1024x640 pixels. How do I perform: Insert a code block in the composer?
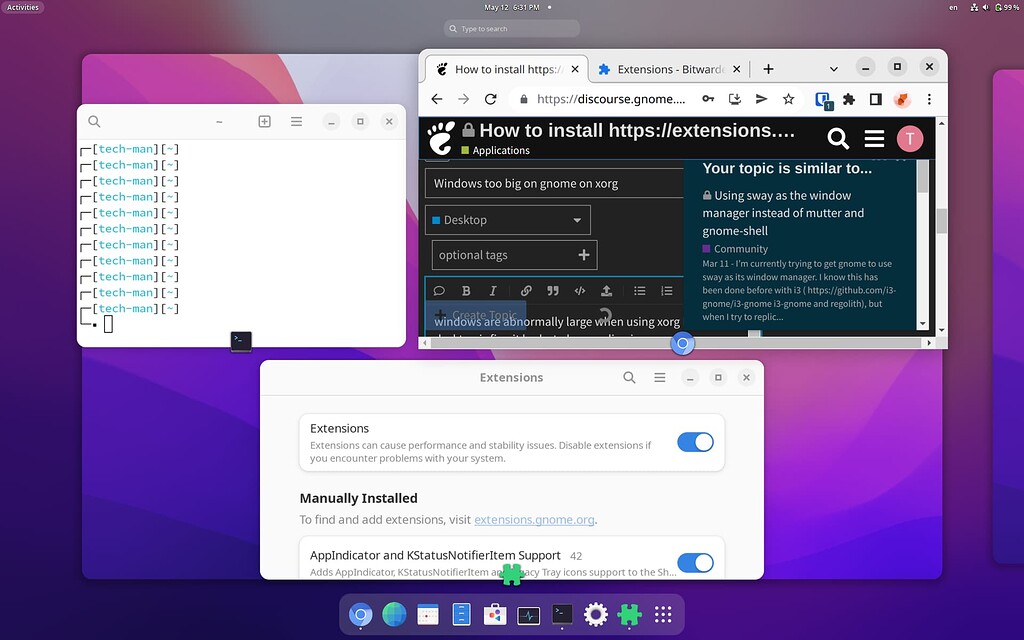pyautogui.click(x=580, y=291)
